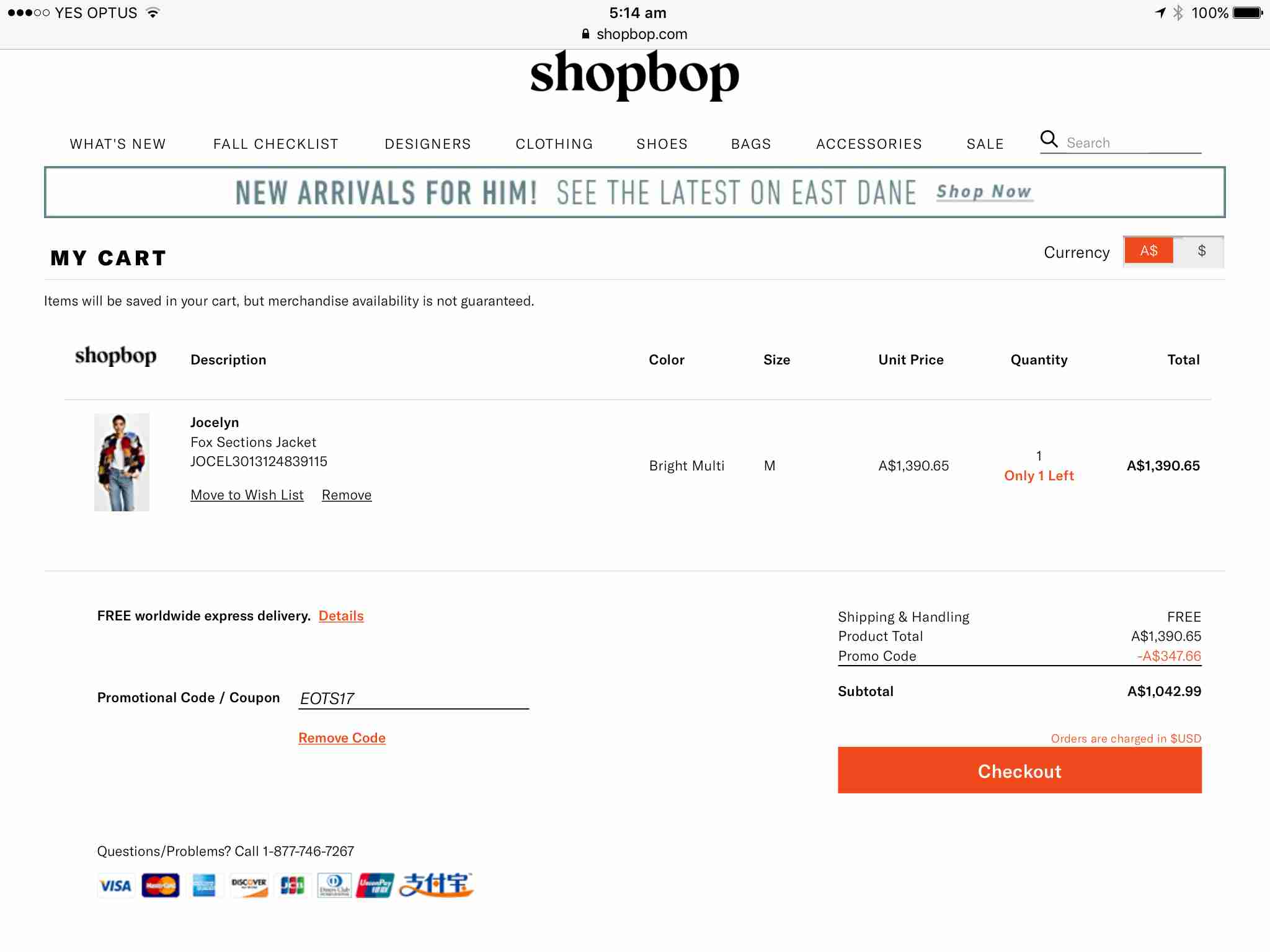Switch currency to A$
Screen dimensions: 1270x952
coord(1148,251)
